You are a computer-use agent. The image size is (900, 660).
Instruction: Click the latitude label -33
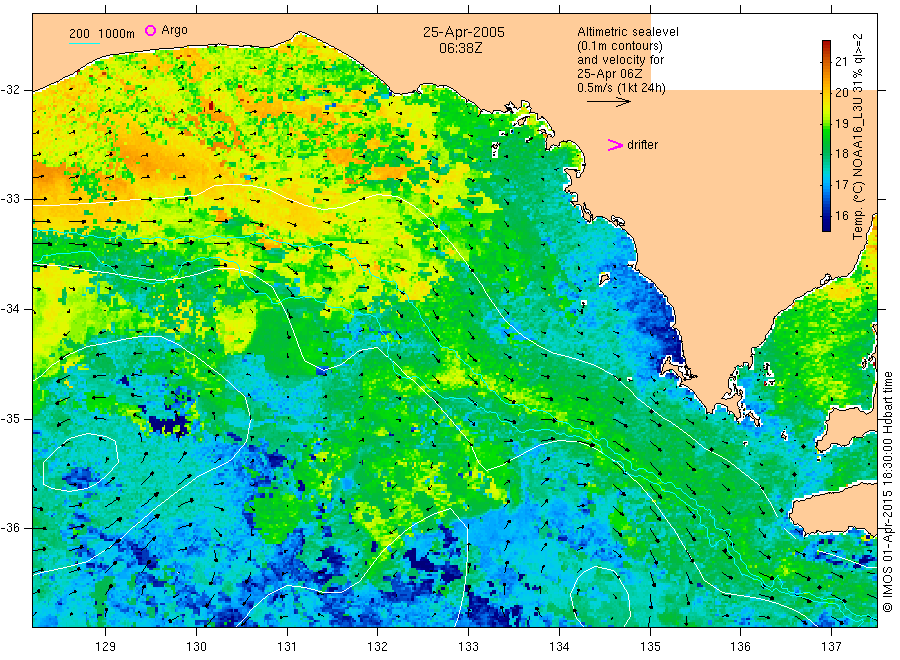[10, 199]
